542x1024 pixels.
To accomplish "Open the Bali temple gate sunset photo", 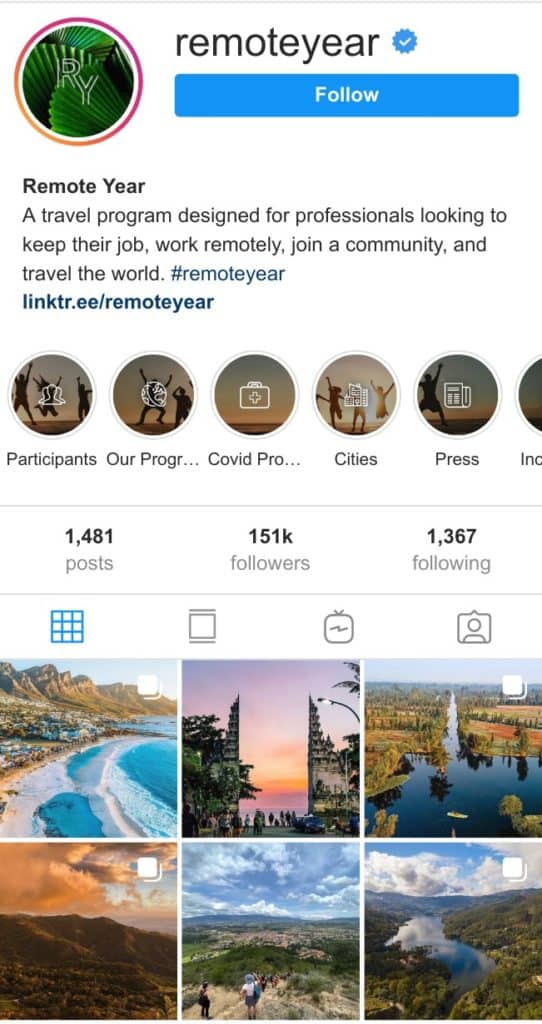I will click(270, 748).
